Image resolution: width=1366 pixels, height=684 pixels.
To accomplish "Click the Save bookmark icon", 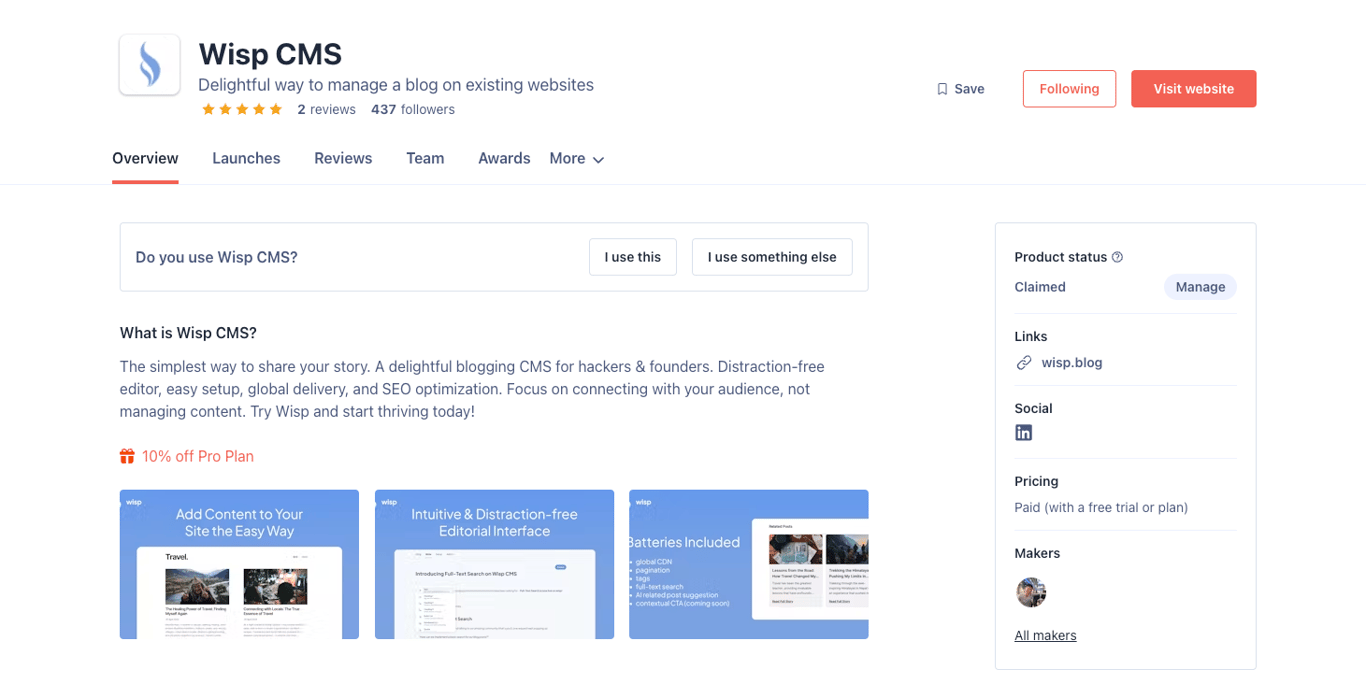I will point(942,89).
